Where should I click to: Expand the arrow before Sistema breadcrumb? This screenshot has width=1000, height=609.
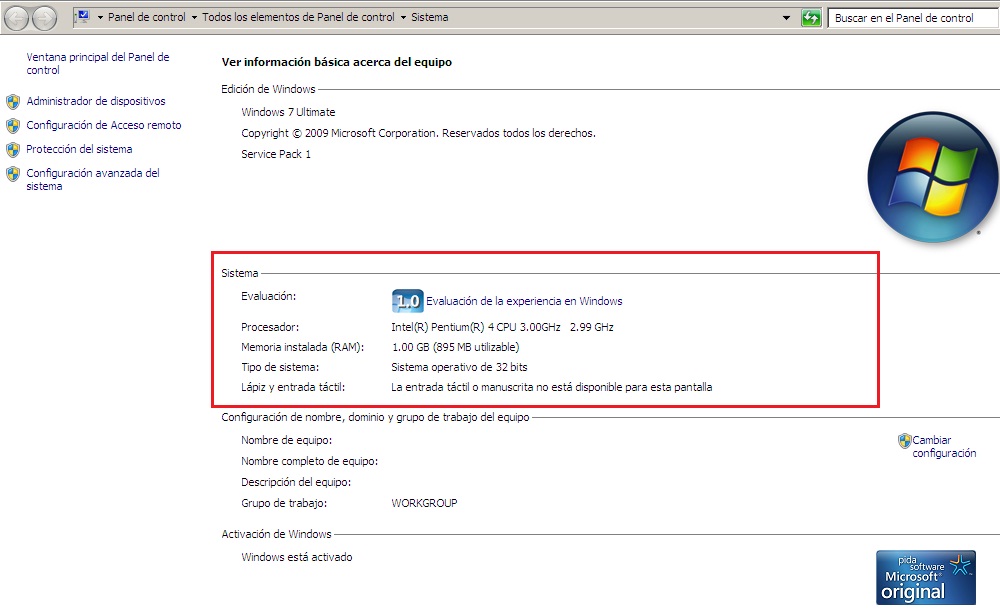(403, 18)
